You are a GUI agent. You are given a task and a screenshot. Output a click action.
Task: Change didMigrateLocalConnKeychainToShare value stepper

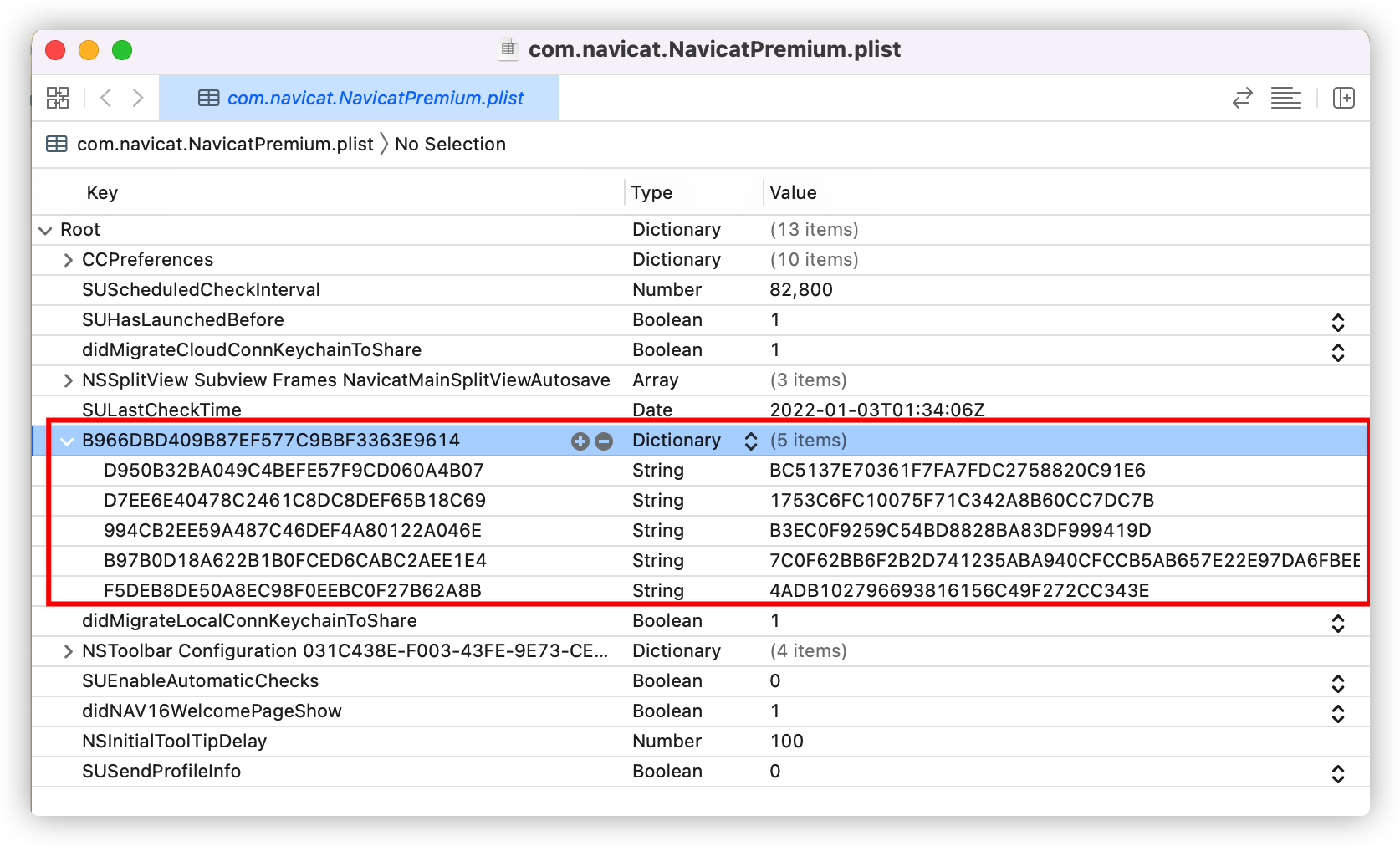coord(1338,623)
